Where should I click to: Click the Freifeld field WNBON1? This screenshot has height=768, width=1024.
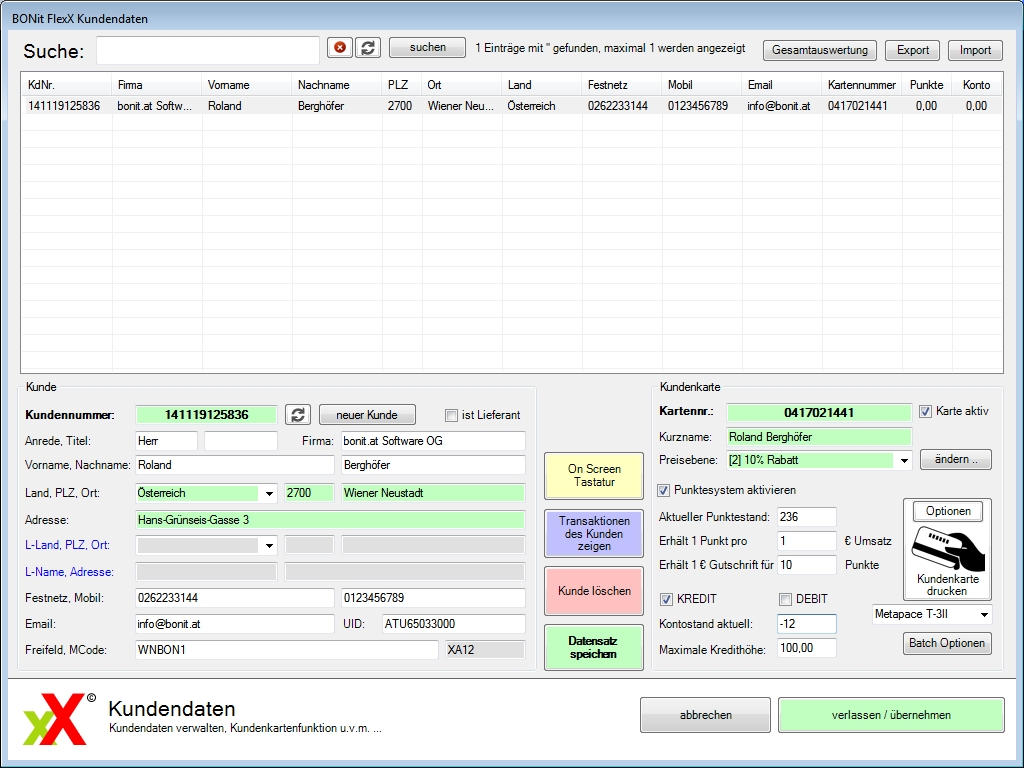(x=287, y=650)
